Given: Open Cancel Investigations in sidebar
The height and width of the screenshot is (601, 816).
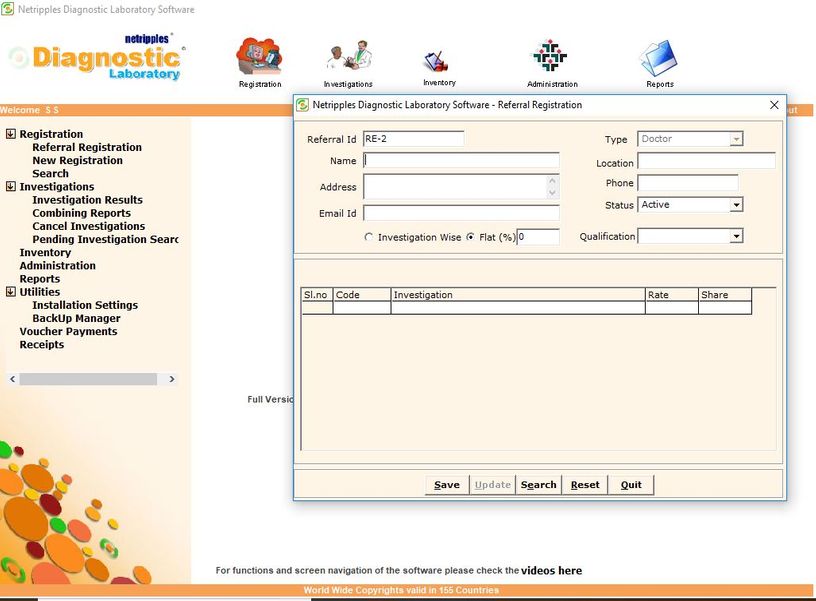Looking at the screenshot, I should point(88,226).
